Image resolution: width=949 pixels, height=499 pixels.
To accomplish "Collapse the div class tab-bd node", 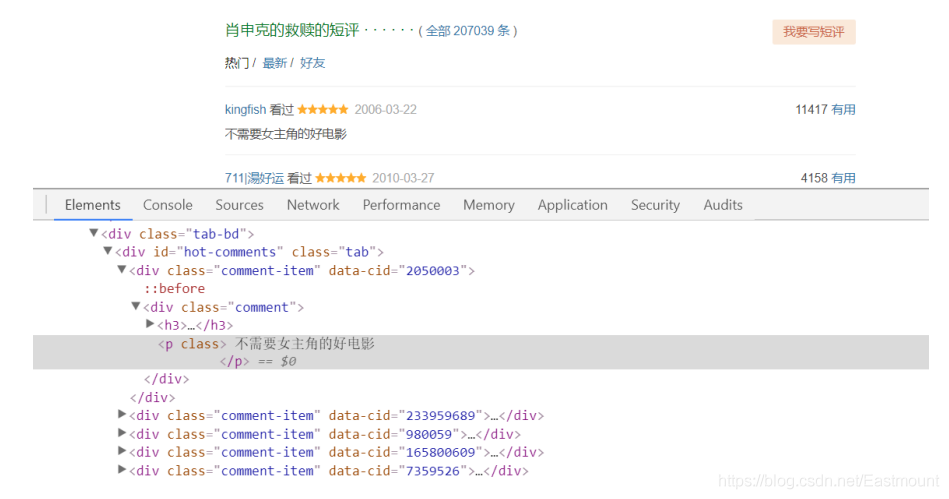I will 94,233.
